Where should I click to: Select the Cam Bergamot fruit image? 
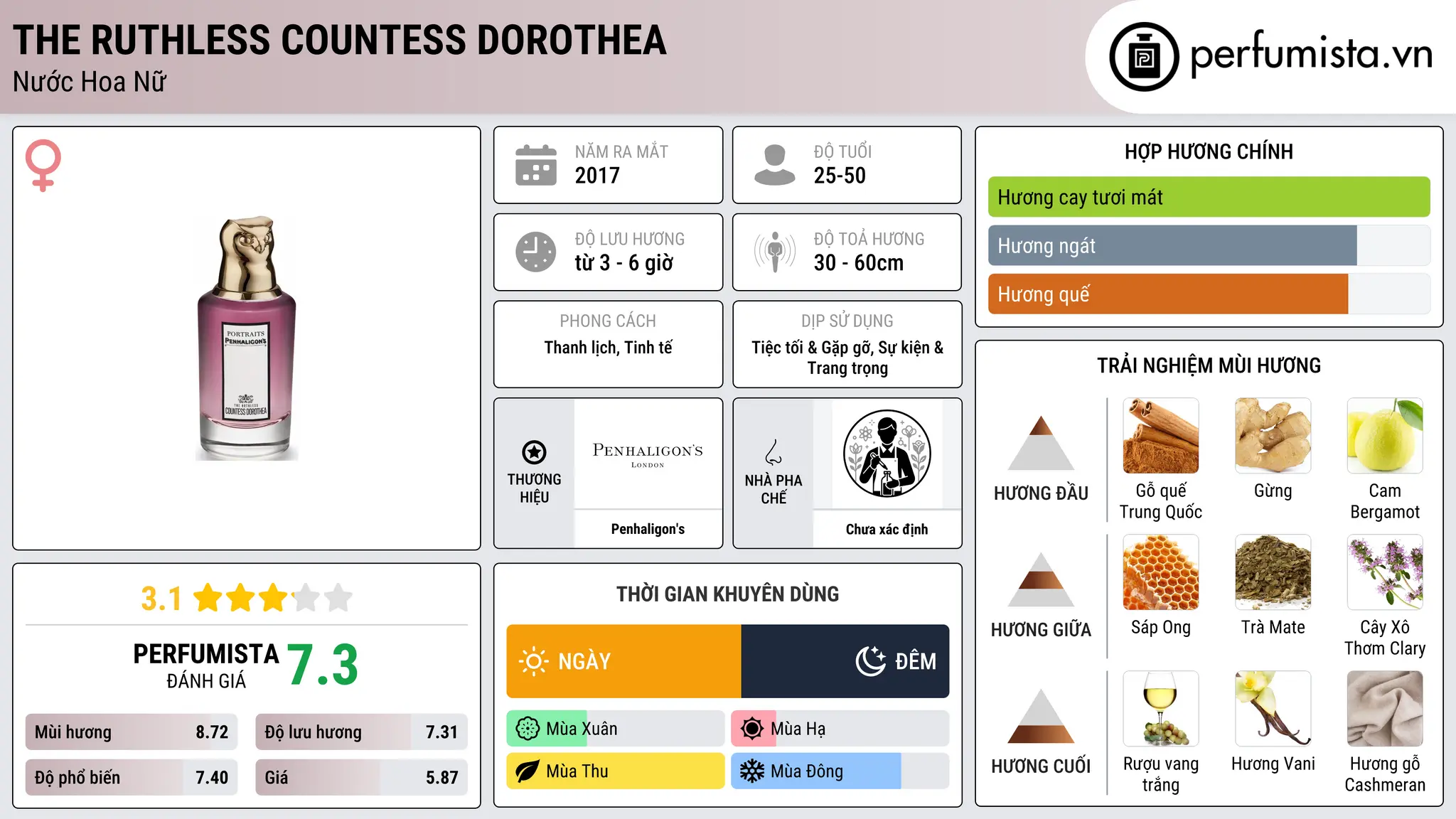[1385, 436]
